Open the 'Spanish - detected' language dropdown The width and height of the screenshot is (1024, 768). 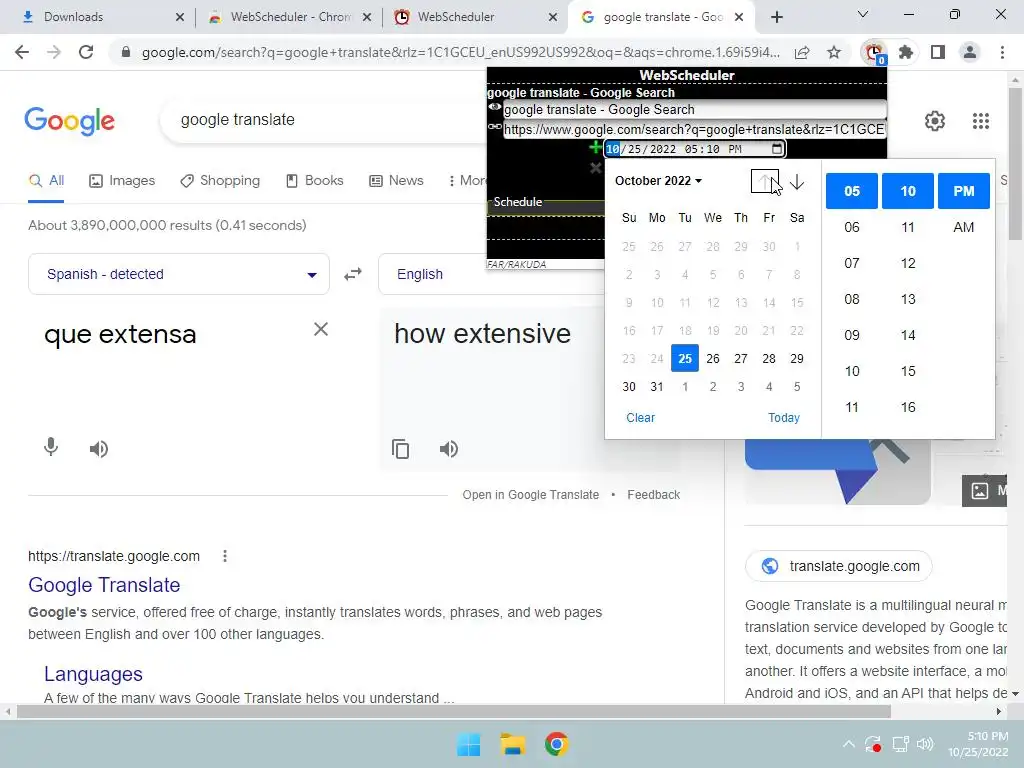(179, 274)
